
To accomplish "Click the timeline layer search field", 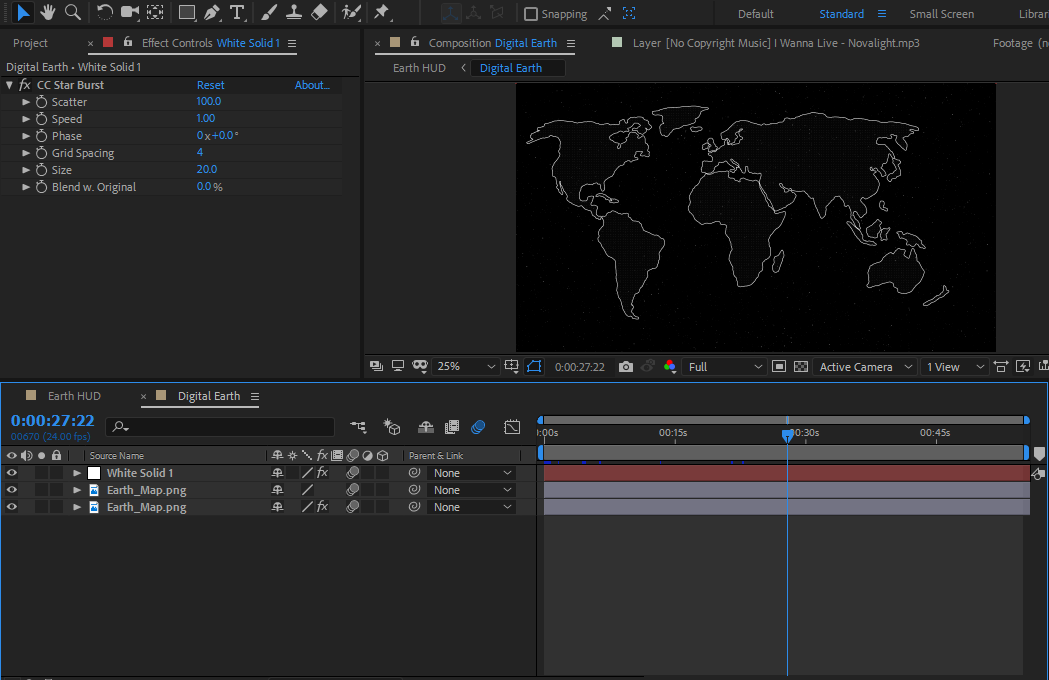I will (x=220, y=427).
